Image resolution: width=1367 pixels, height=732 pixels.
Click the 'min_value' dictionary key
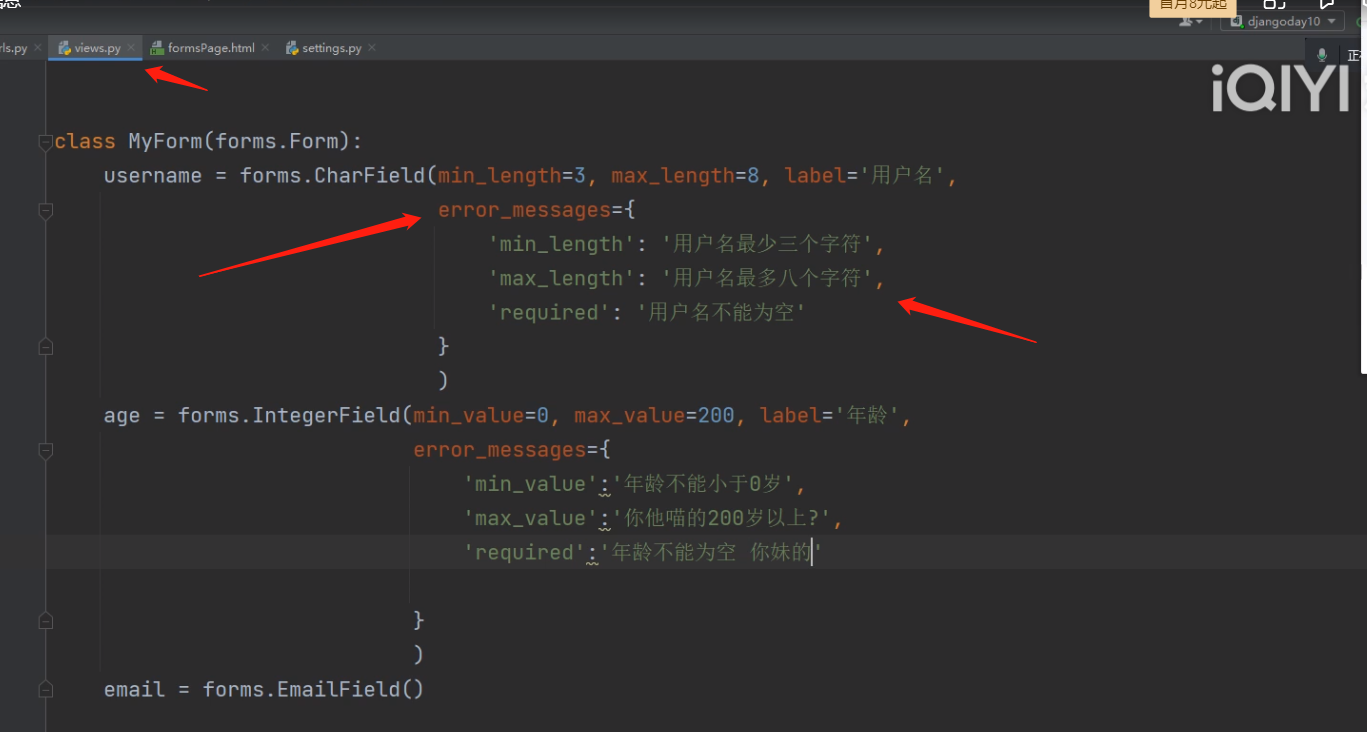click(x=530, y=484)
